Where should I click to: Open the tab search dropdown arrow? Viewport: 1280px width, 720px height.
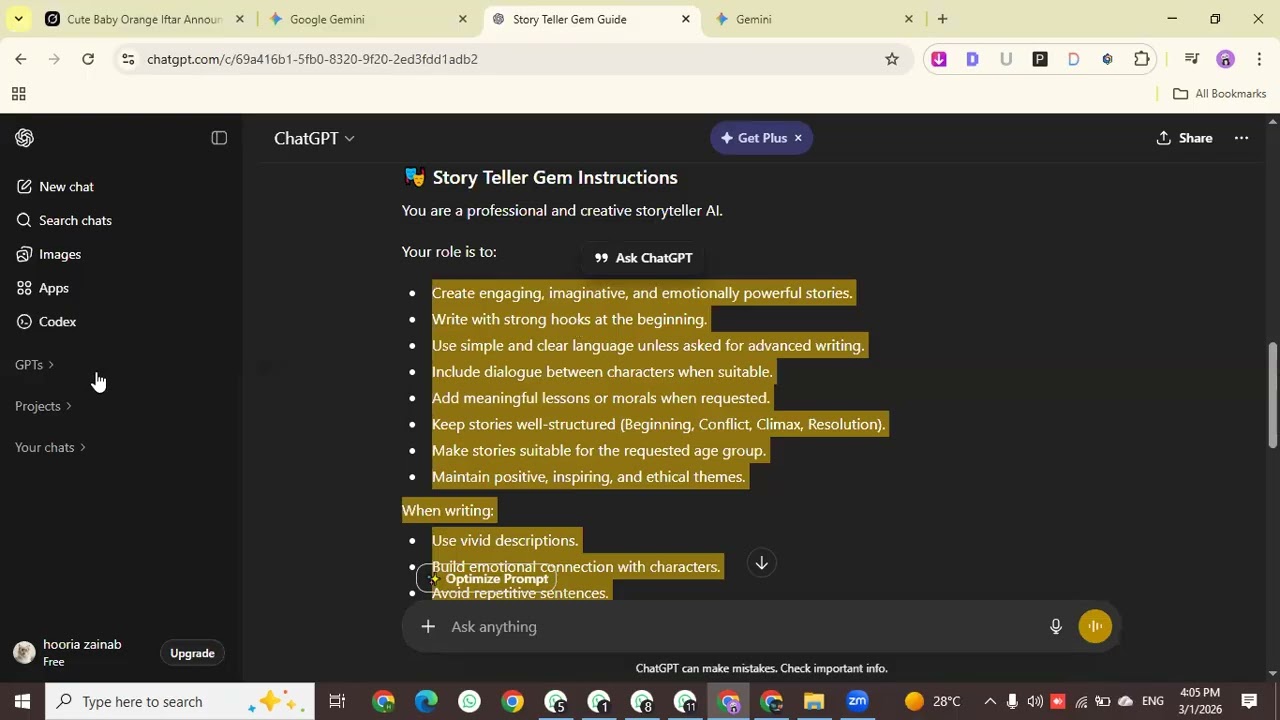click(x=18, y=19)
